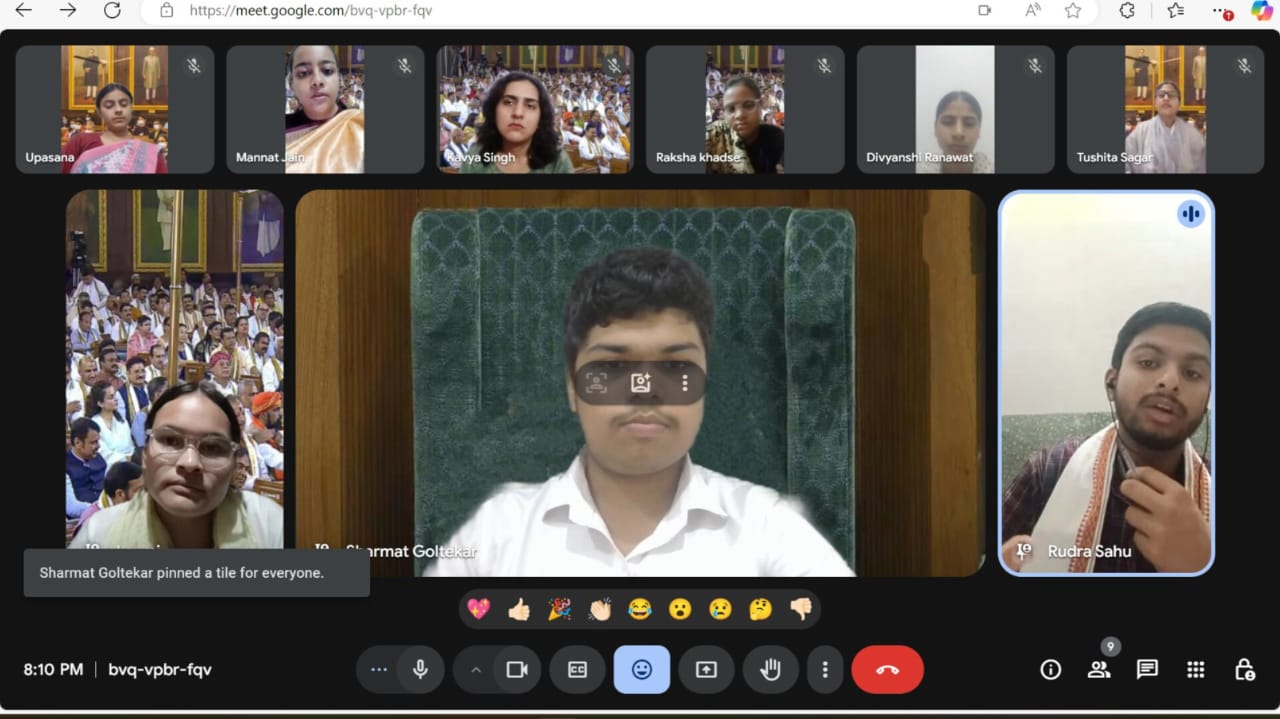The height and width of the screenshot is (719, 1280).
Task: Close the emoji reactions bar
Action: [x=642, y=670]
